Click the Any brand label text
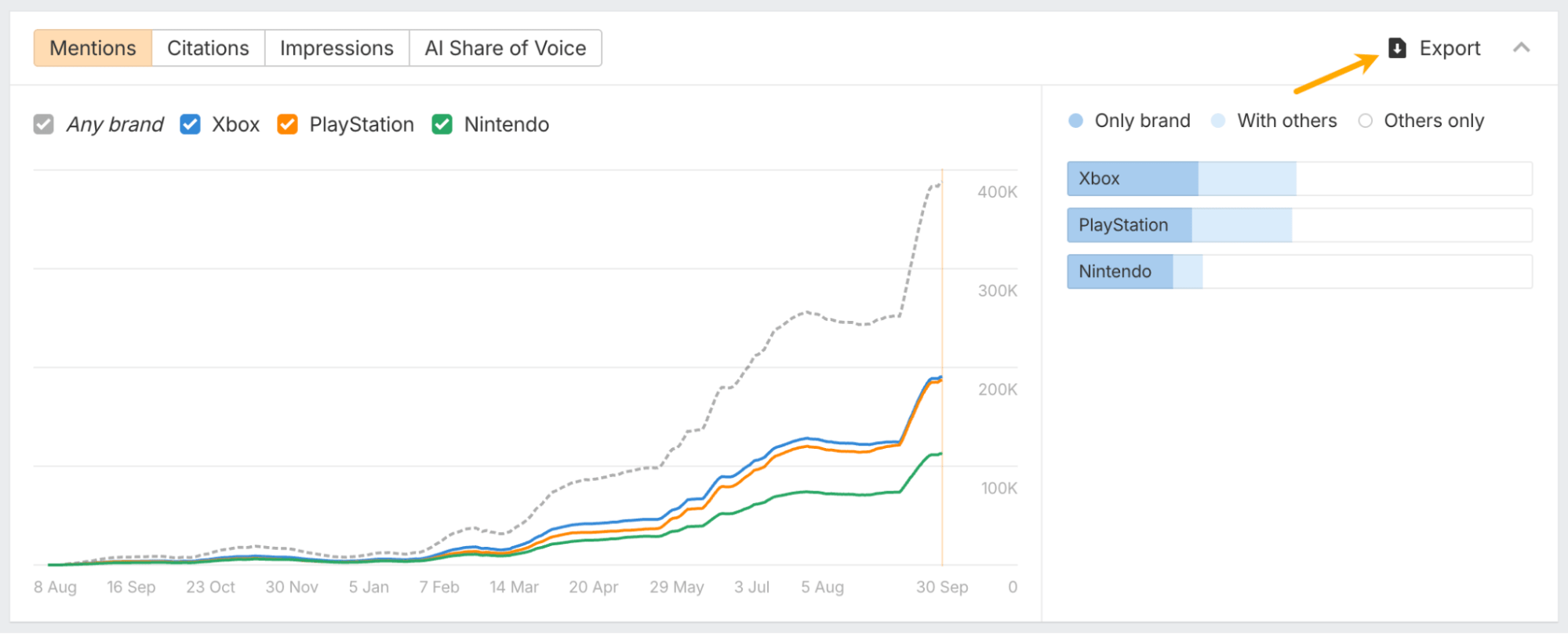1568x634 pixels. pyautogui.click(x=115, y=124)
